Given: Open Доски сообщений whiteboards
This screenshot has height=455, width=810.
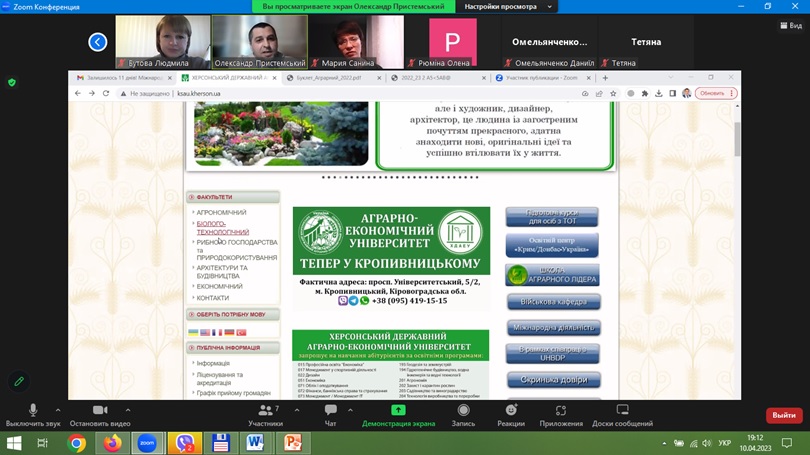Looking at the screenshot, I should 622,415.
